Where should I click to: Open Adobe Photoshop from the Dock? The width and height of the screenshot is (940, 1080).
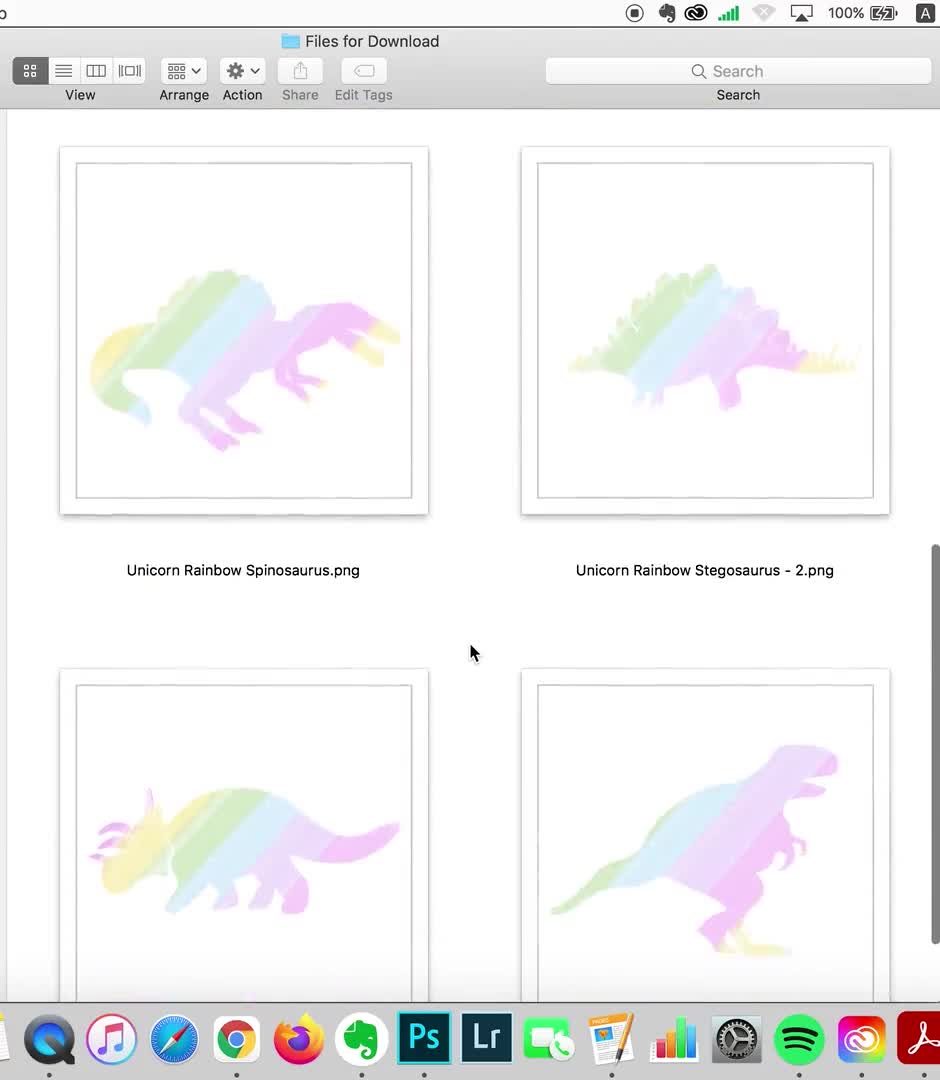tap(424, 1038)
